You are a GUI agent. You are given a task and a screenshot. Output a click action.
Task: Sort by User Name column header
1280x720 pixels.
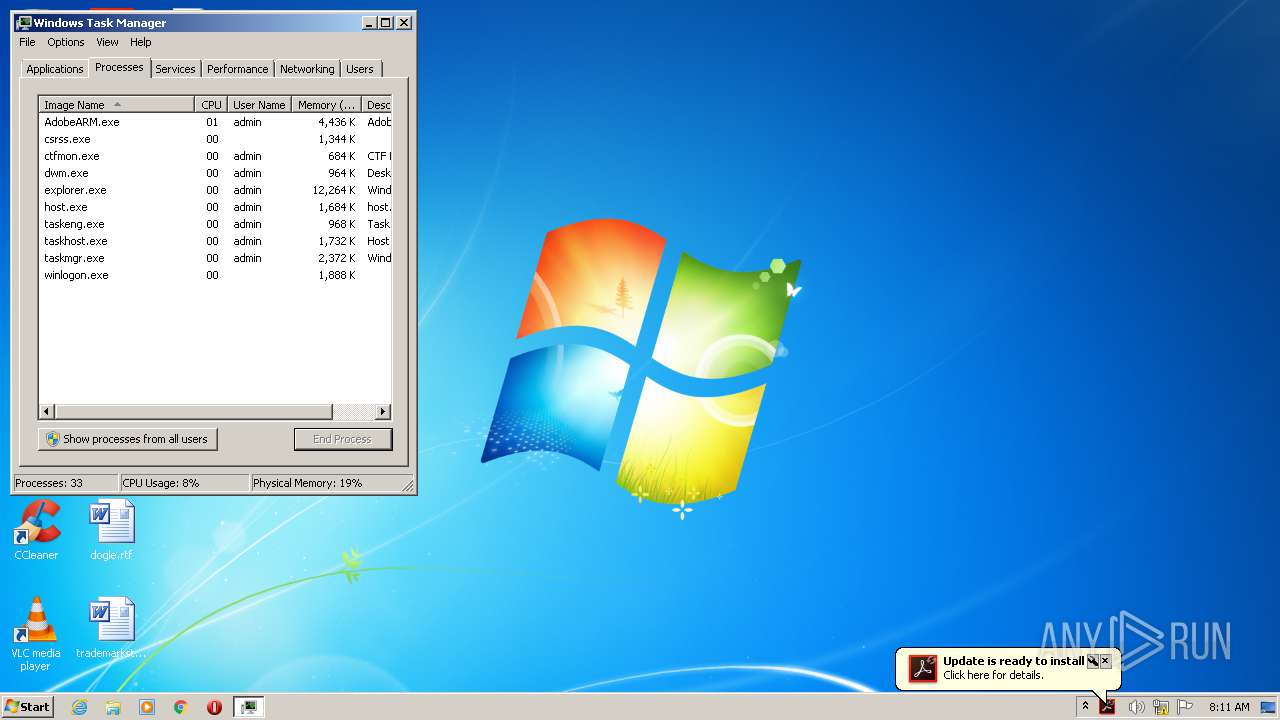click(x=259, y=105)
